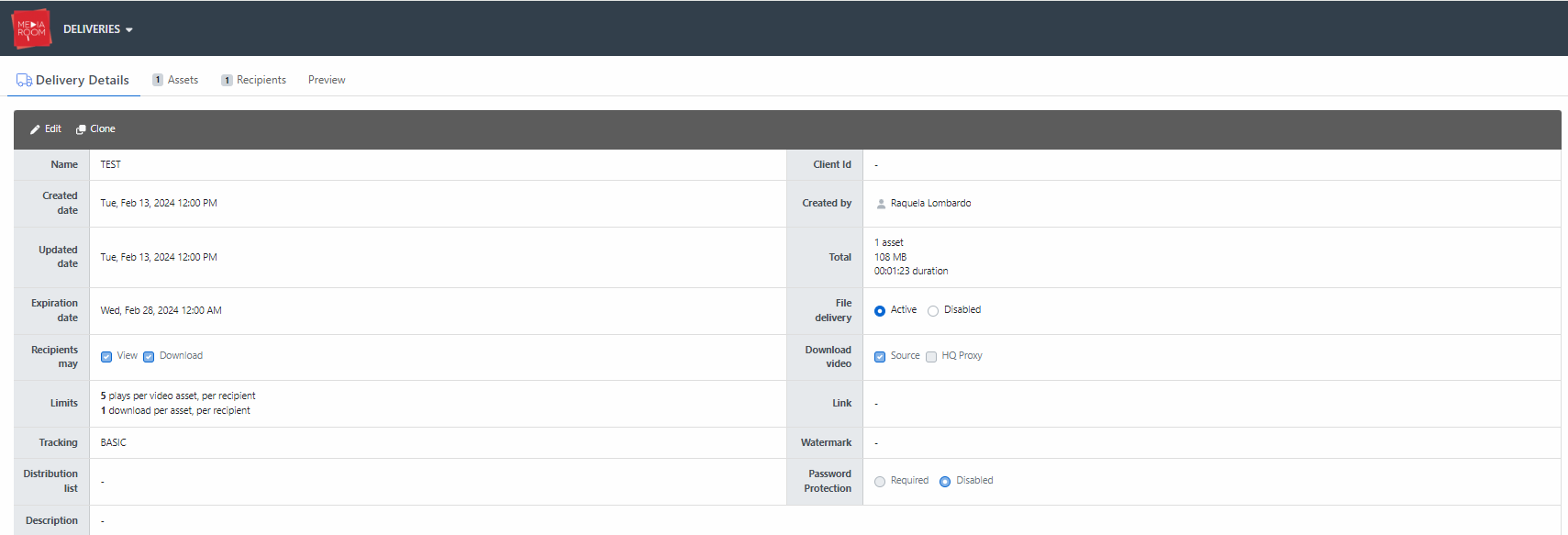1568x535 pixels.
Task: Open the Preview tab
Action: point(327,80)
